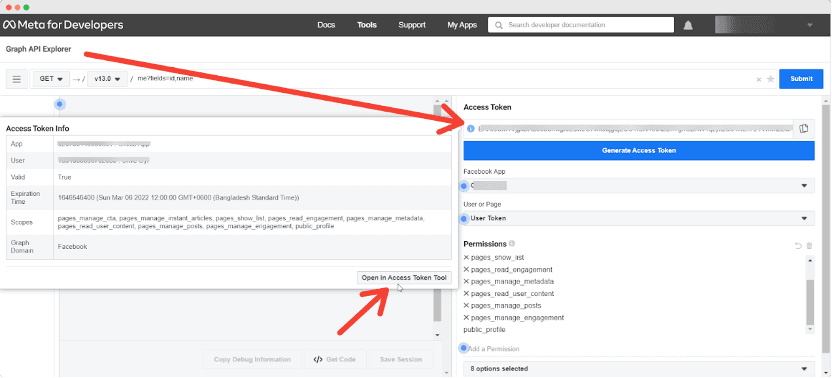832x378 pixels.
Task: Click the Get Code button
Action: coord(334,359)
